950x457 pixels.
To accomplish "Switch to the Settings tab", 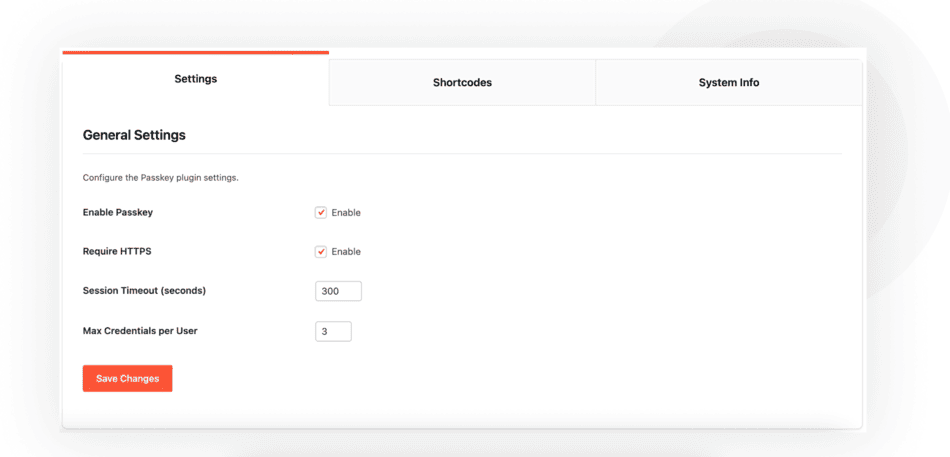I will [196, 79].
